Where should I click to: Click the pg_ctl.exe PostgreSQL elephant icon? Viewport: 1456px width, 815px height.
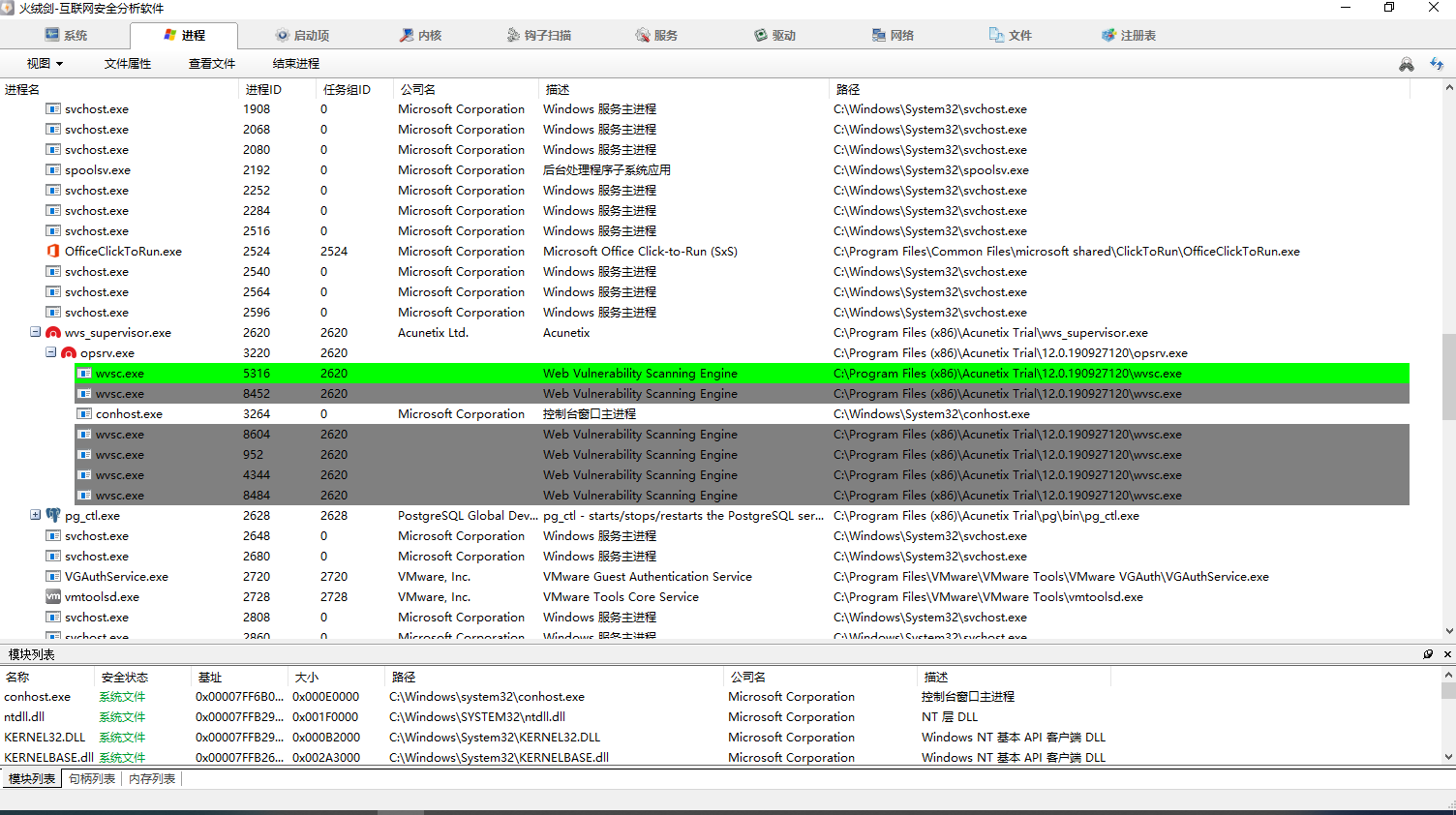[53, 516]
